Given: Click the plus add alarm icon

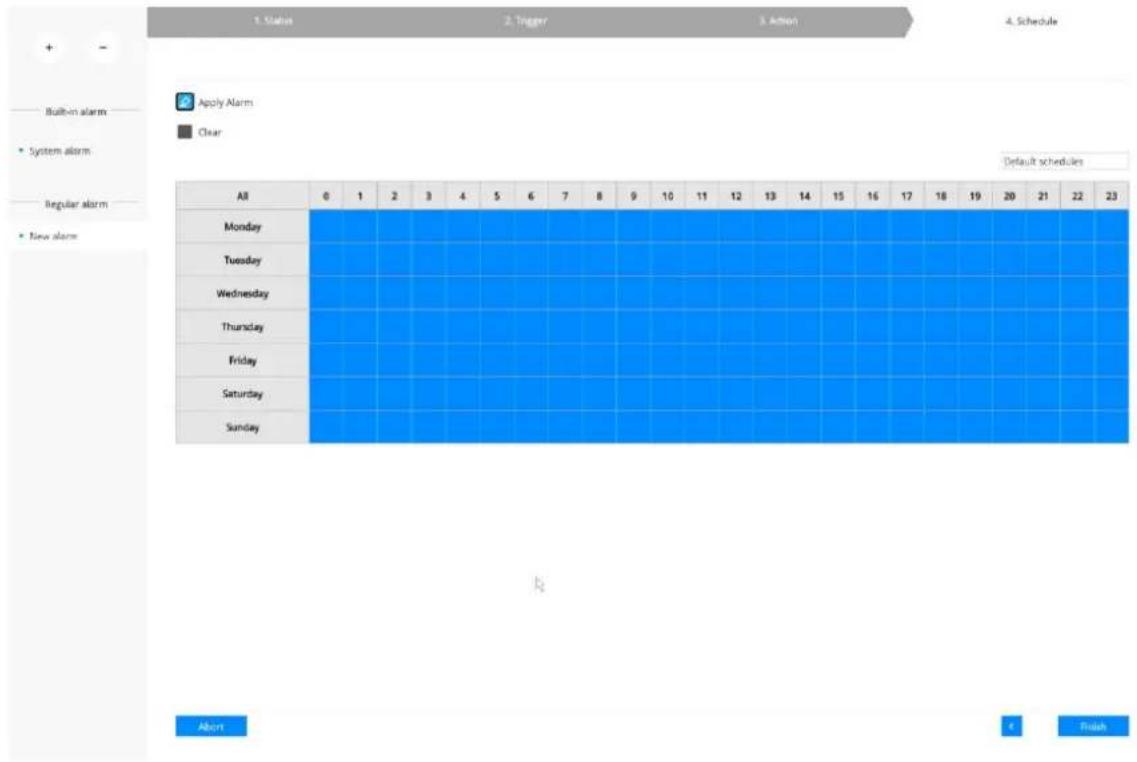Looking at the screenshot, I should pyautogui.click(x=49, y=48).
